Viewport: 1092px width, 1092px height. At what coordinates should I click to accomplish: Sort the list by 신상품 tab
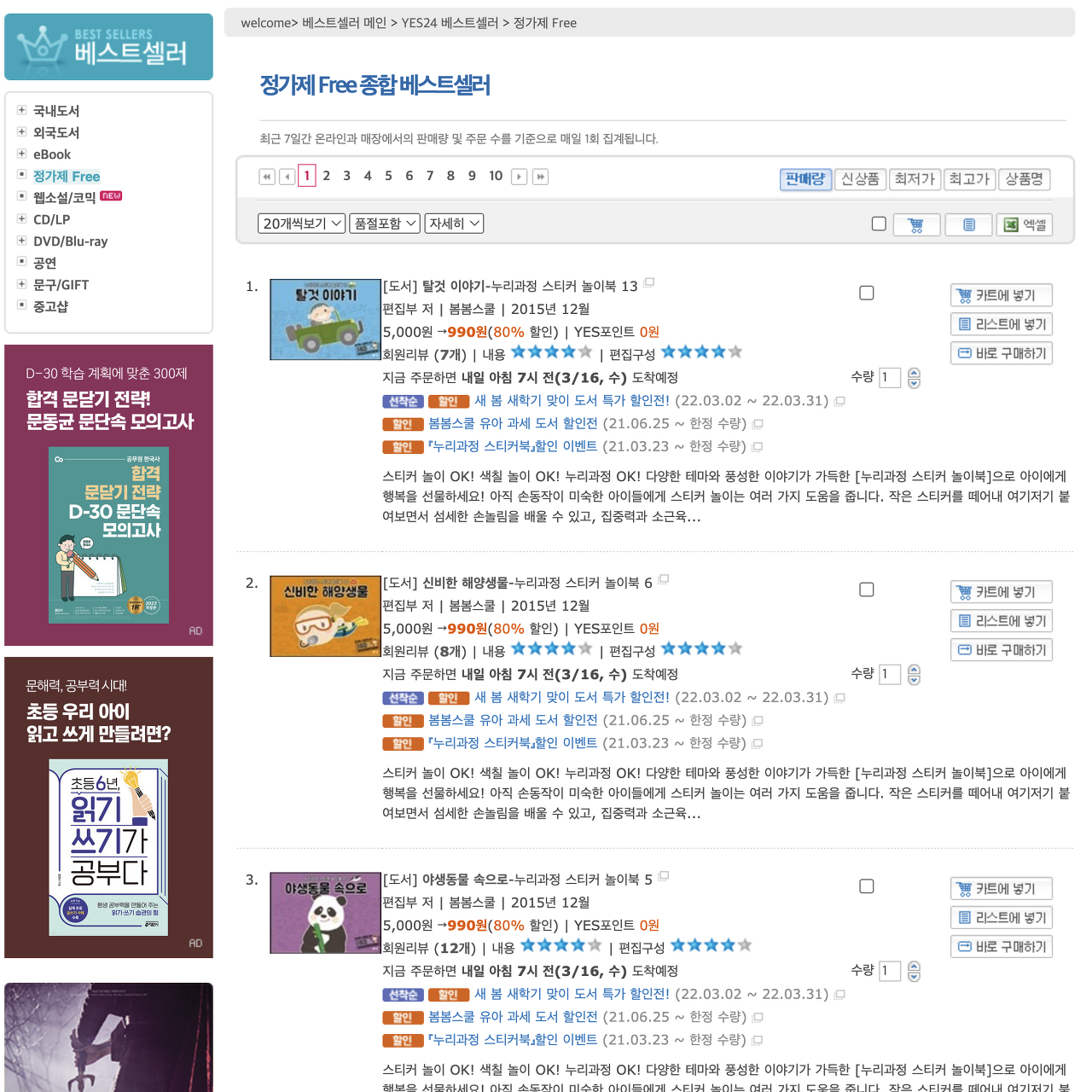tap(860, 179)
